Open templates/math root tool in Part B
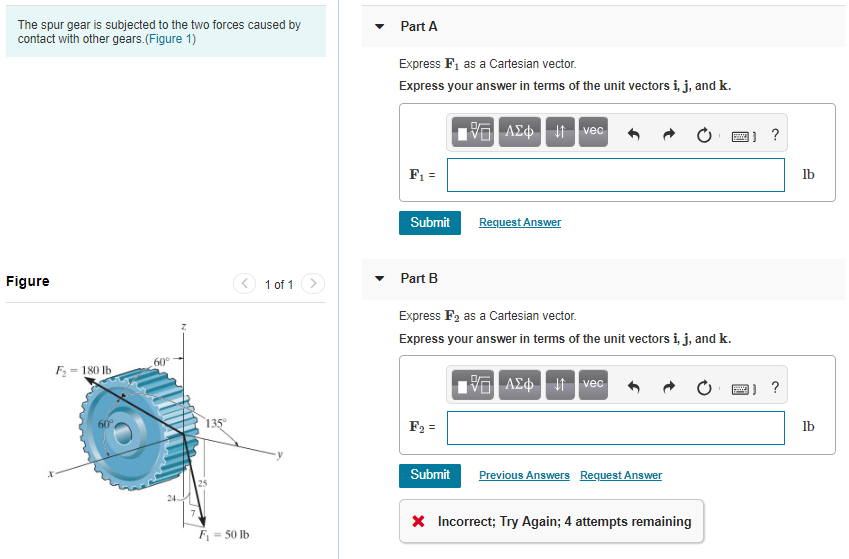This screenshot has height=559, width=849. click(x=472, y=385)
